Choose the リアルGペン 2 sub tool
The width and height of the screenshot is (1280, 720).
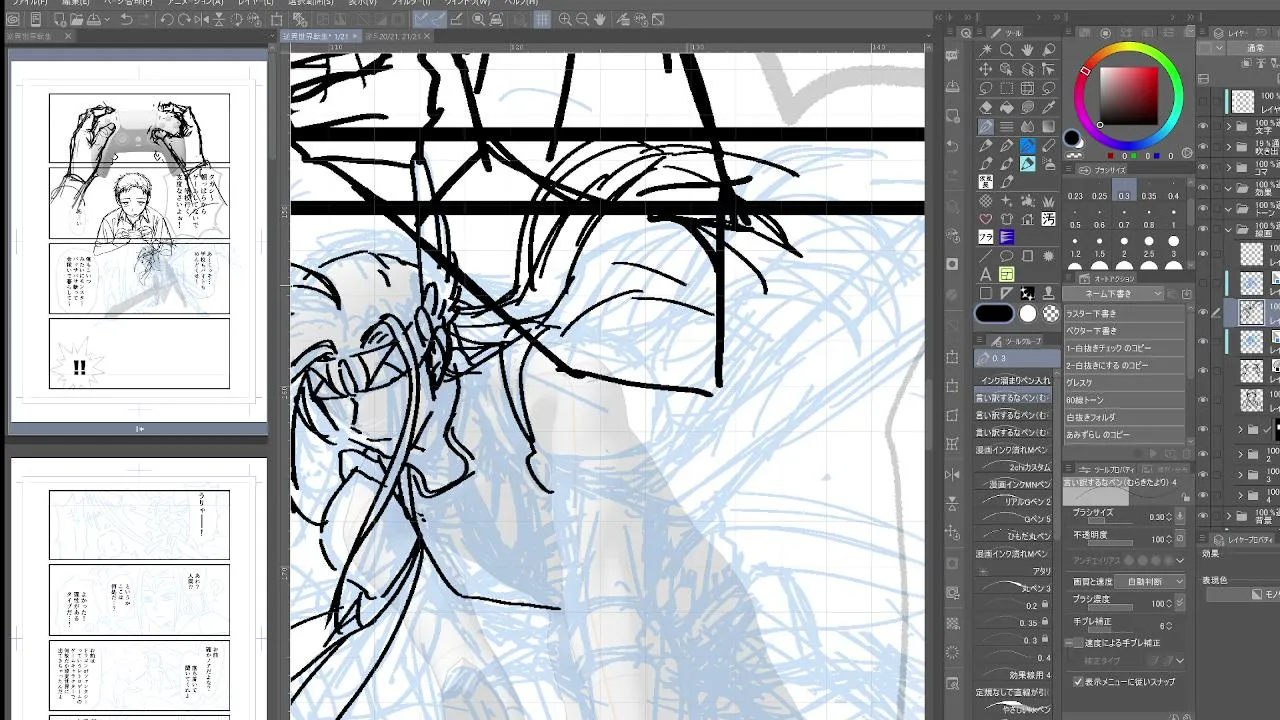(x=1013, y=502)
